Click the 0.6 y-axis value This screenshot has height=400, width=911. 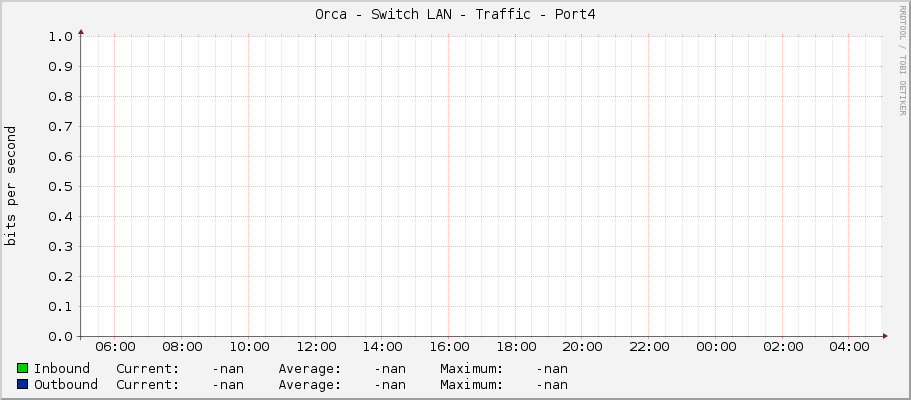(60, 157)
